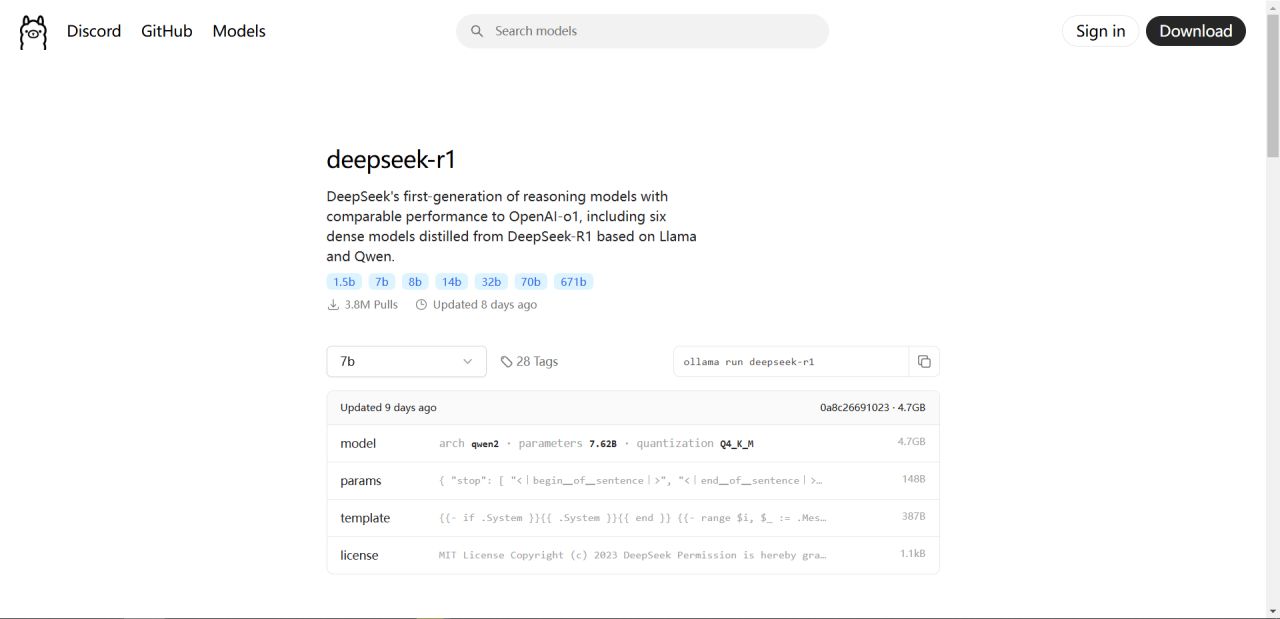Expand the 7b model version dropdown
This screenshot has width=1280, height=619.
point(406,361)
